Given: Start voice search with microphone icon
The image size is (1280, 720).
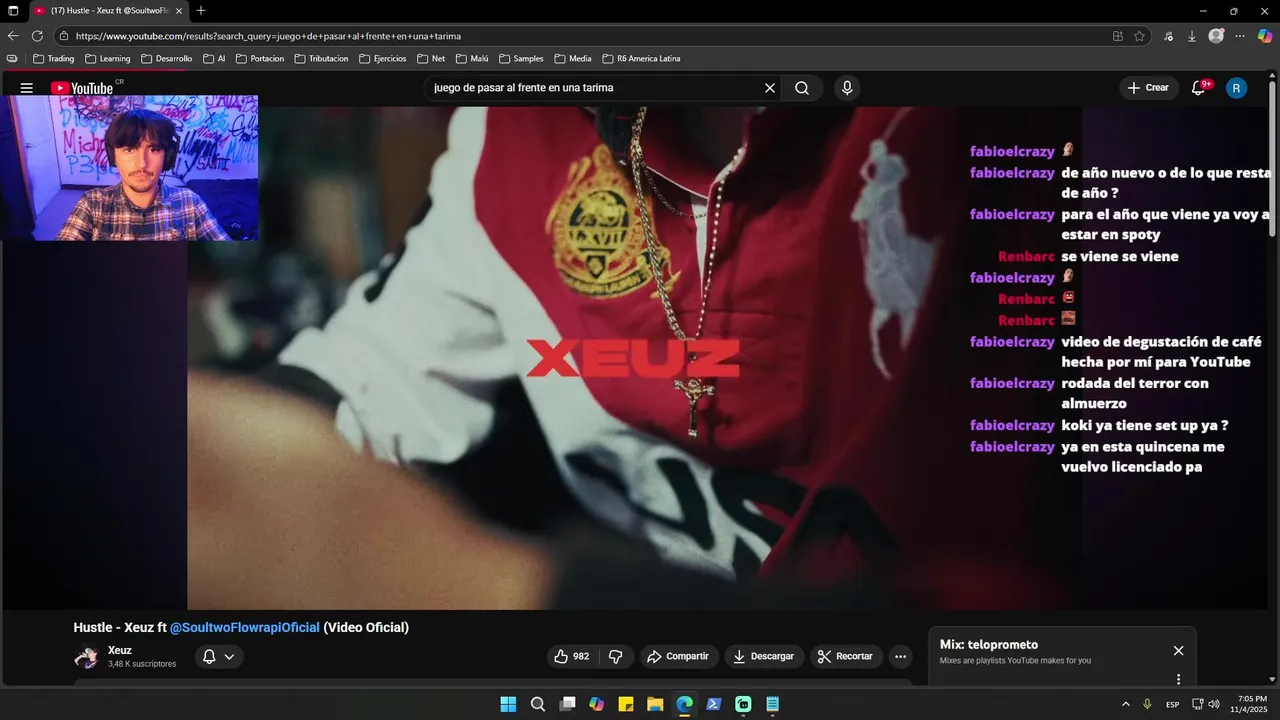Looking at the screenshot, I should [x=847, y=88].
